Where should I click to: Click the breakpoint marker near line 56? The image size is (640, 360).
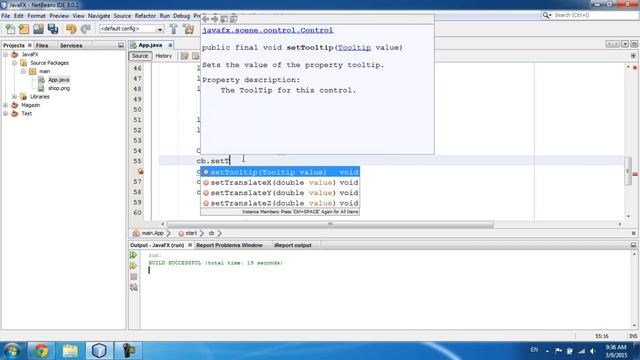click(x=140, y=171)
